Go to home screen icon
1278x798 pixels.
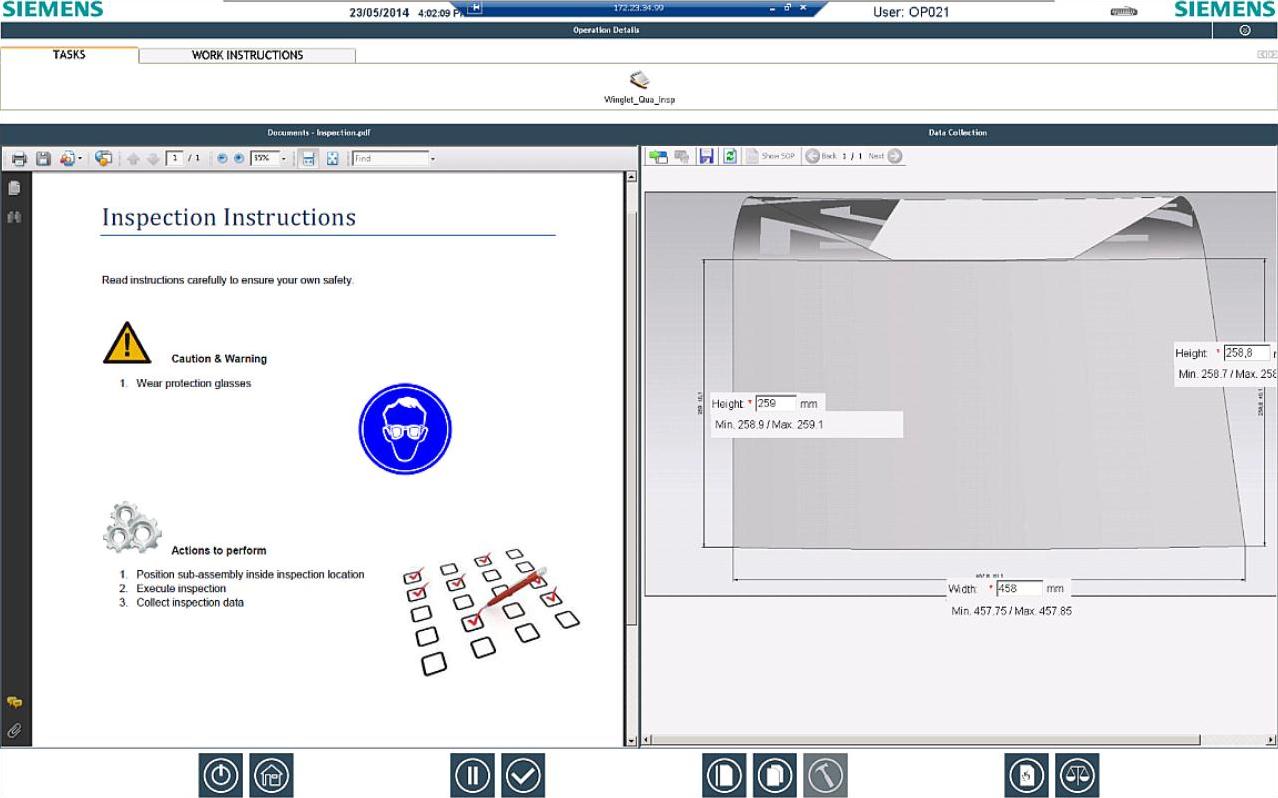[x=271, y=775]
